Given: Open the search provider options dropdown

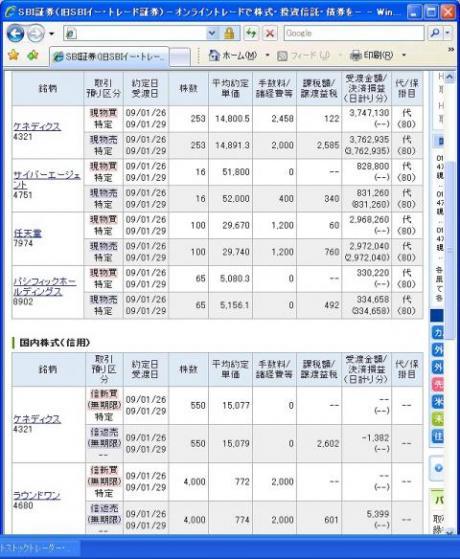Looking at the screenshot, I should (448, 33).
